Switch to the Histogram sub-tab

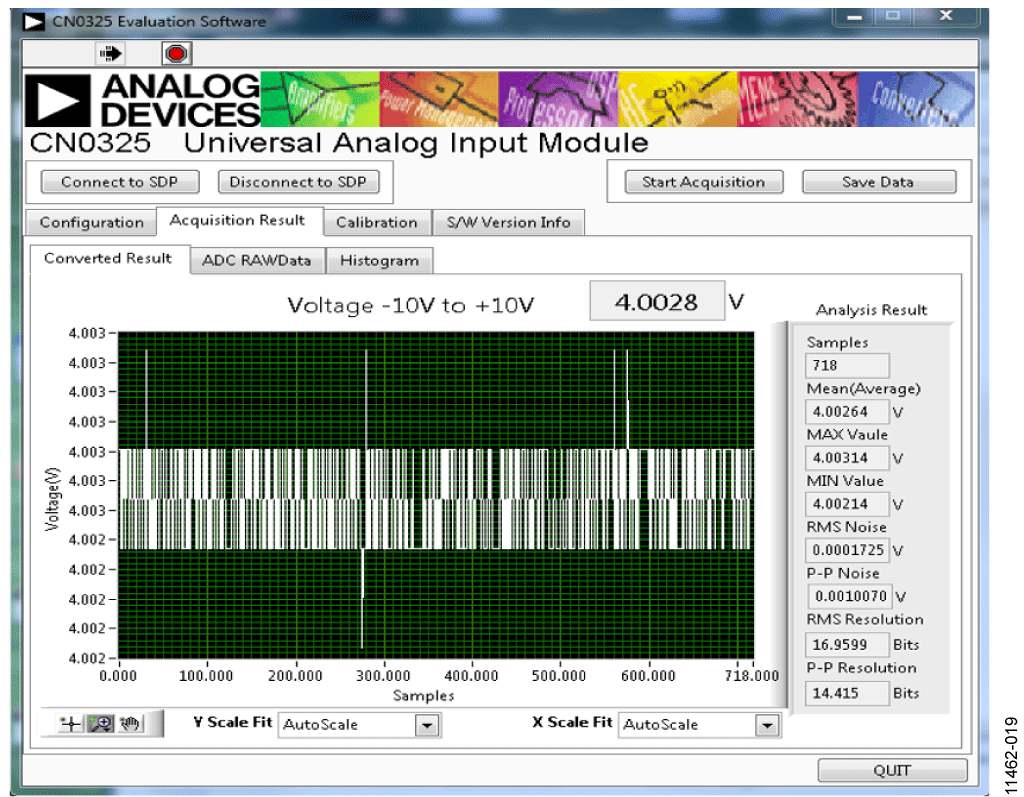[x=379, y=261]
